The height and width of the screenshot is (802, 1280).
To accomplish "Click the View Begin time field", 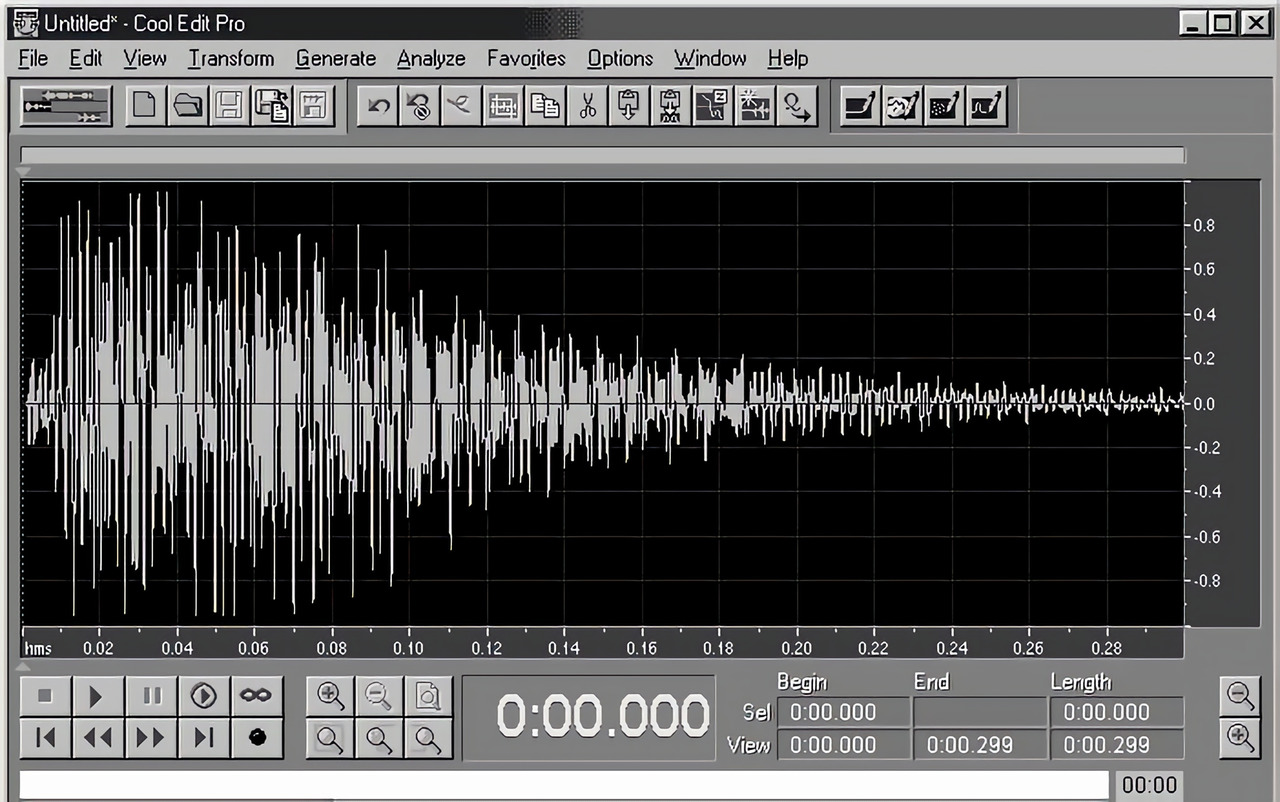I will pos(844,745).
